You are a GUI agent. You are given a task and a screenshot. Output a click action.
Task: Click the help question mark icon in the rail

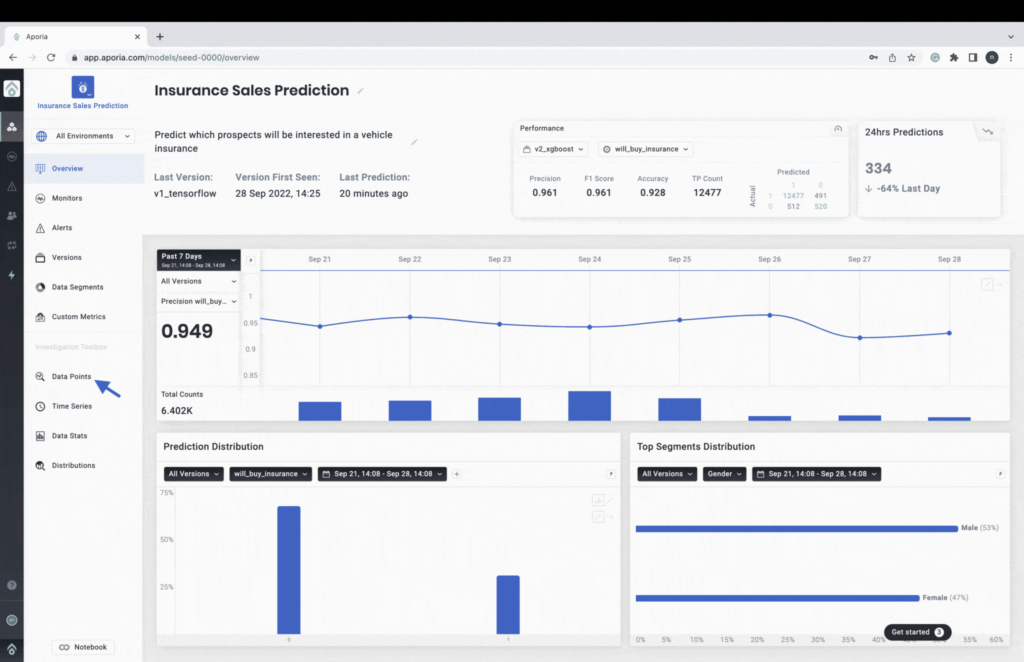click(12, 586)
